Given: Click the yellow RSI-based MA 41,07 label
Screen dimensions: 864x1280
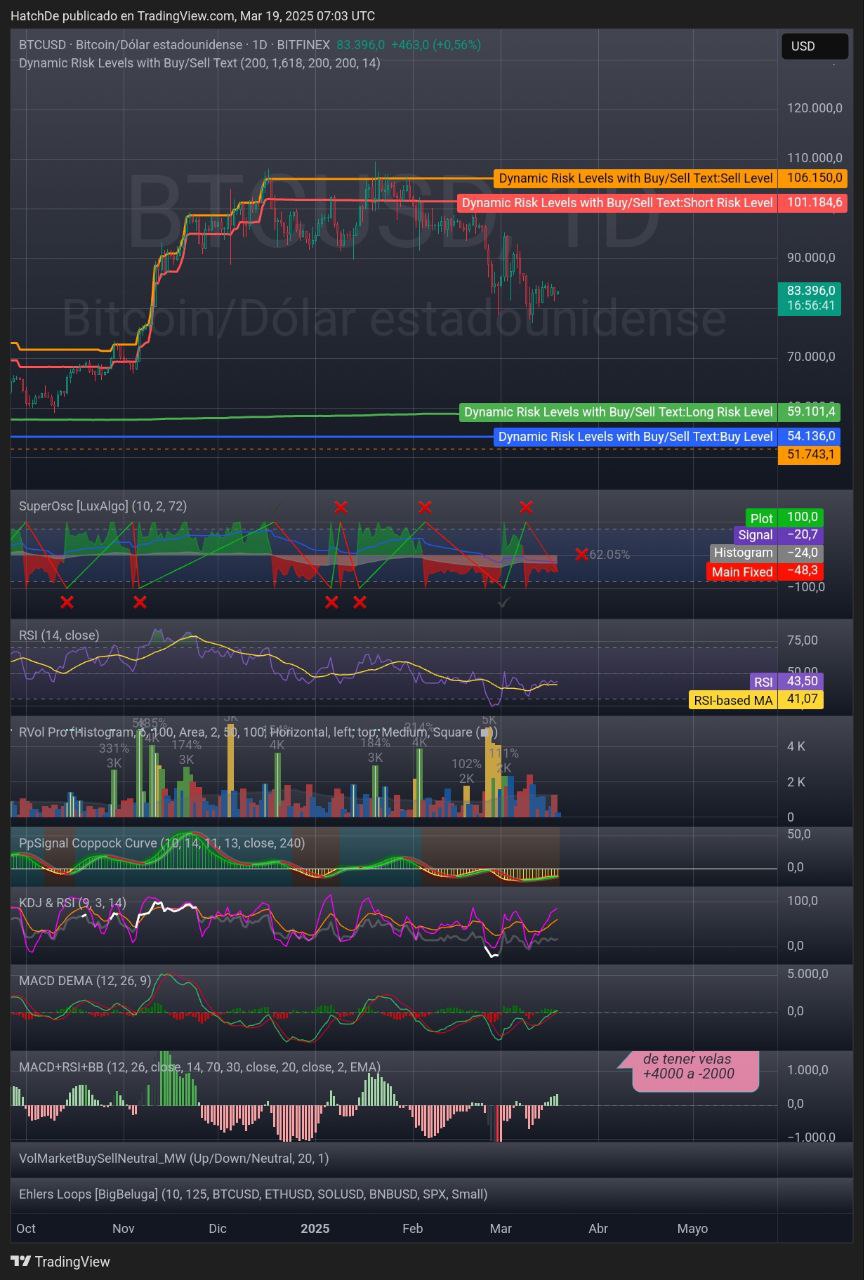Looking at the screenshot, I should pyautogui.click(x=757, y=700).
